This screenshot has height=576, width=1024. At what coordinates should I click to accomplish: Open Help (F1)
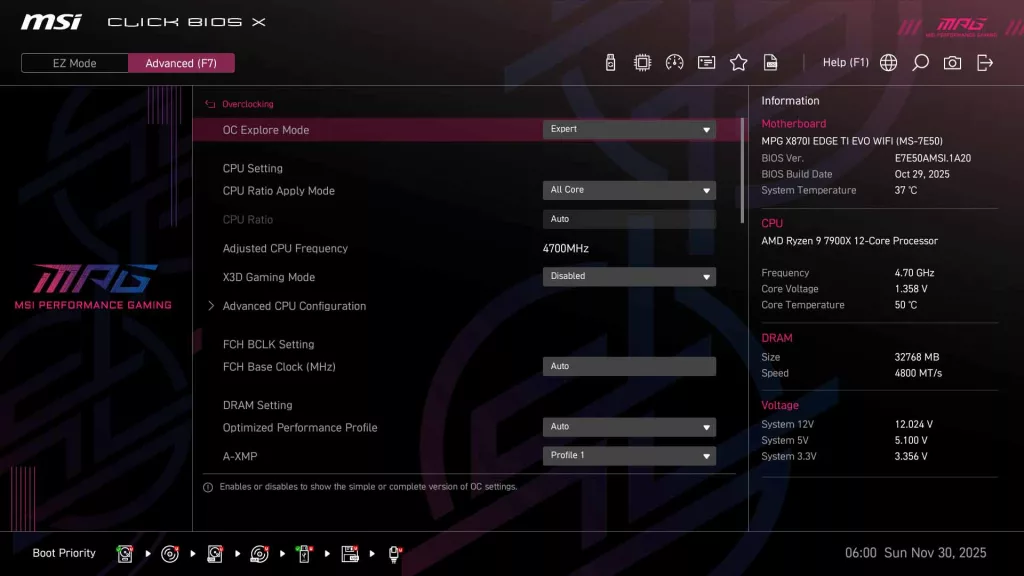[845, 62]
